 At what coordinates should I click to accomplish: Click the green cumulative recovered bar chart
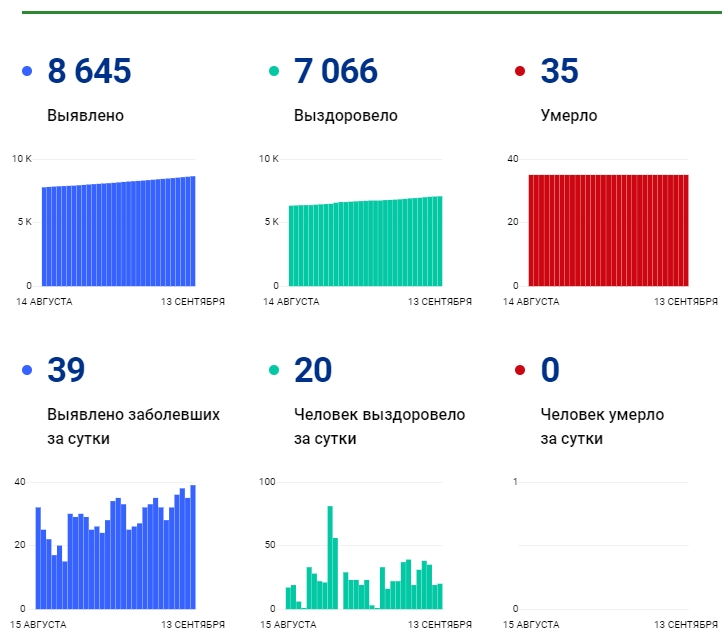pos(365,241)
